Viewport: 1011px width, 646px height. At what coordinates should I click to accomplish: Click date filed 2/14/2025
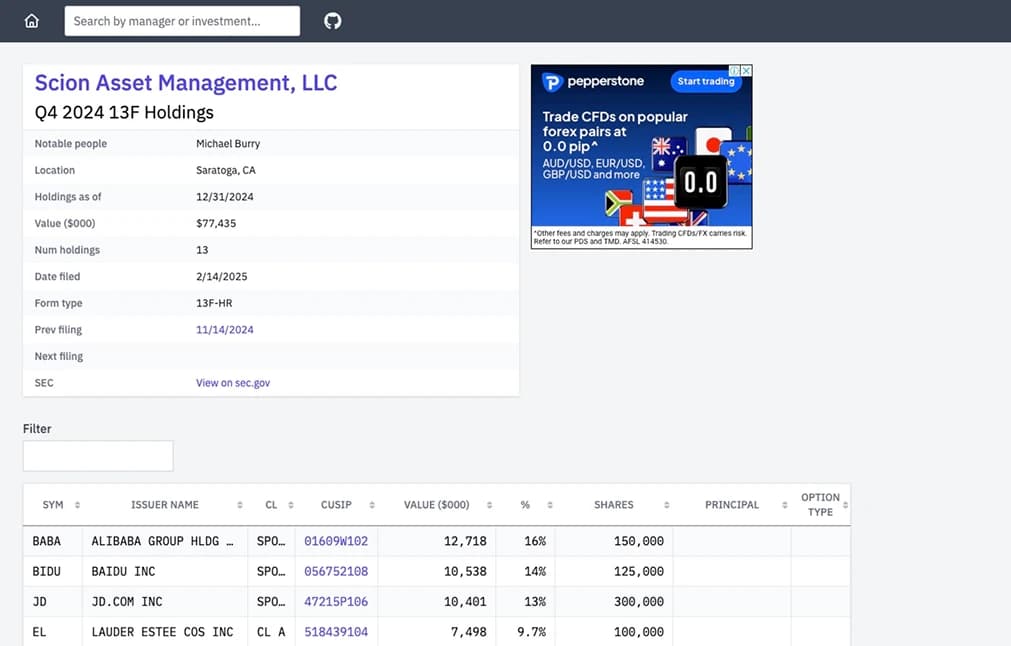point(221,277)
